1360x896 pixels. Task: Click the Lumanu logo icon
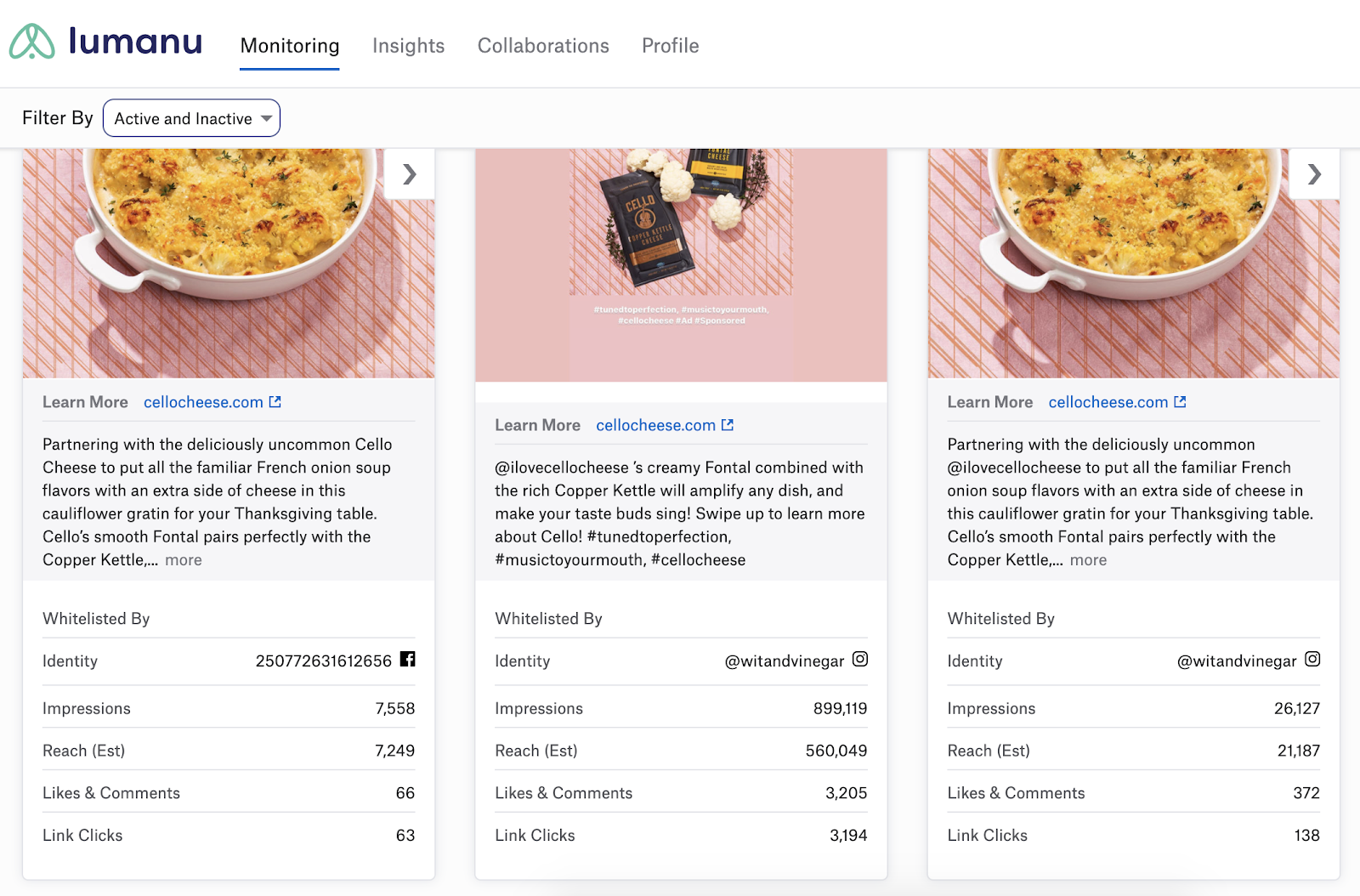(x=32, y=42)
